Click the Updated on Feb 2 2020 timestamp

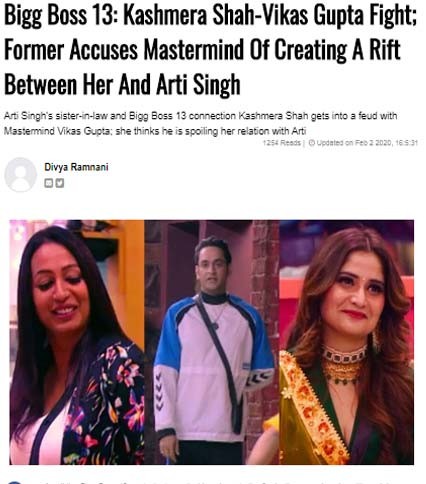[367, 143]
